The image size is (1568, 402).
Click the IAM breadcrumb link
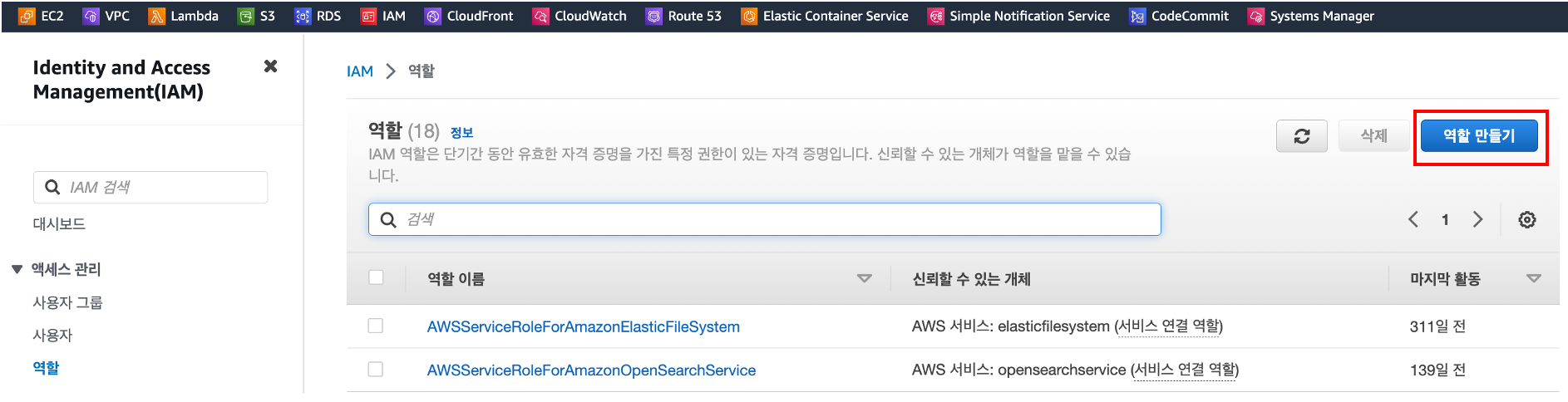pos(360,71)
